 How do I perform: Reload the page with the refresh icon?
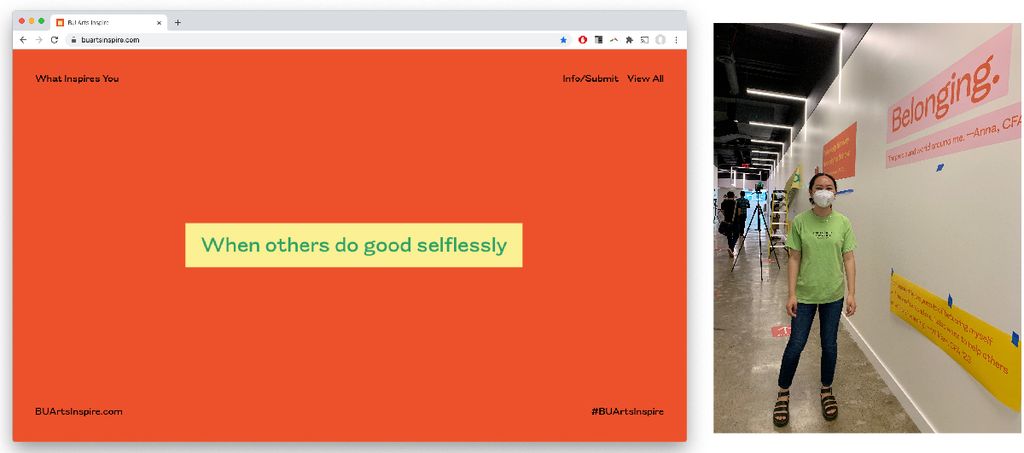54,40
